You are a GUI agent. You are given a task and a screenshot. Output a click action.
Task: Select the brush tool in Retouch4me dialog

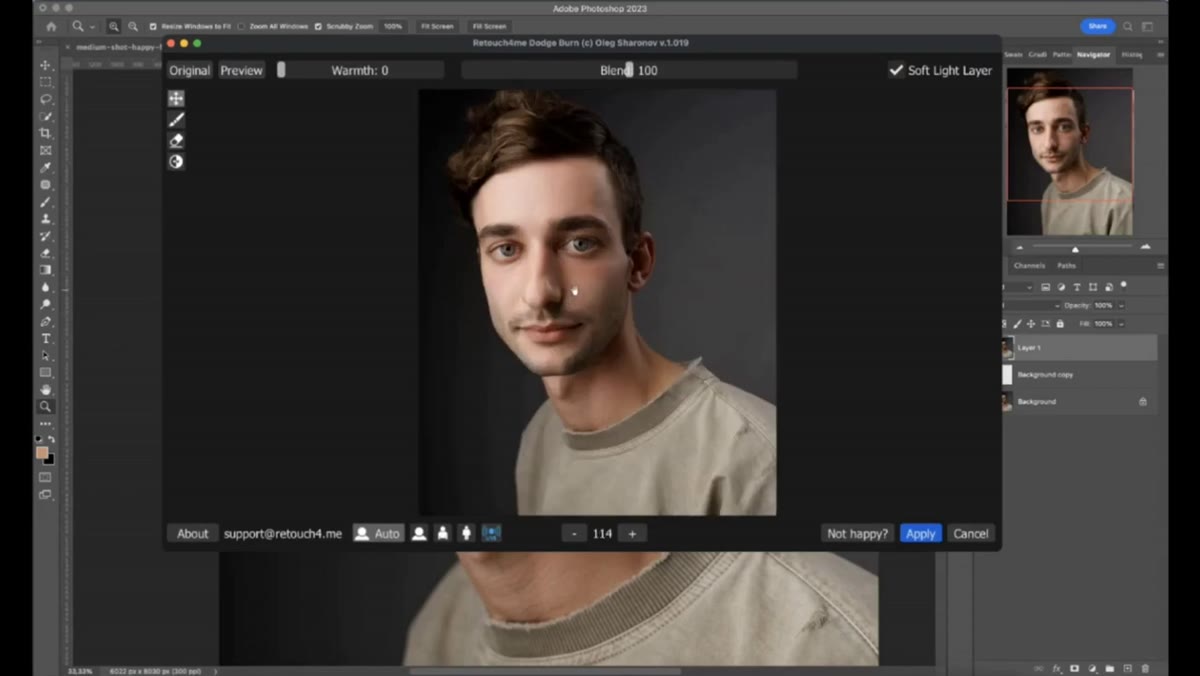tap(176, 119)
